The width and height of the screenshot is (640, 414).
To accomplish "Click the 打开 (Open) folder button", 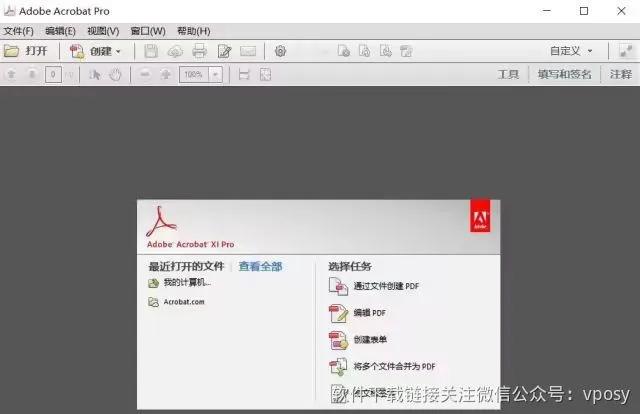I will (x=25, y=51).
